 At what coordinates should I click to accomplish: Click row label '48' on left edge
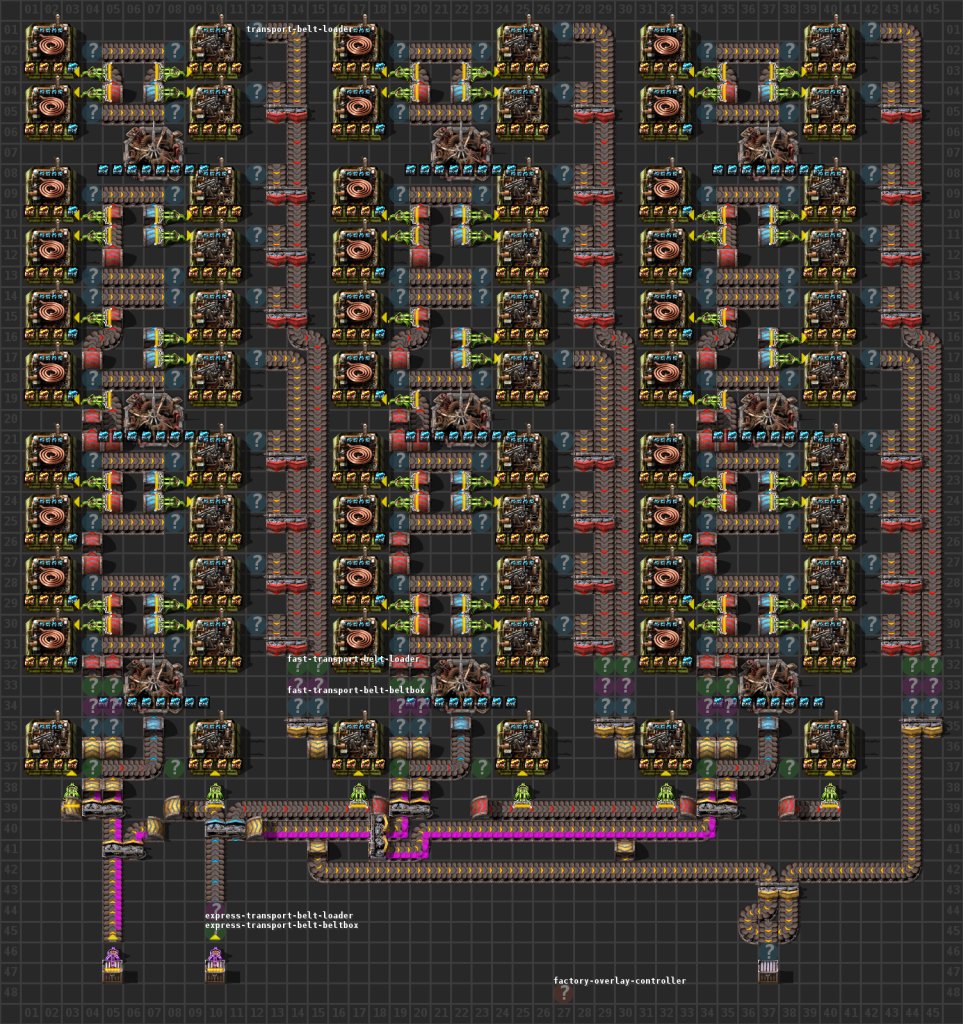coord(10,993)
